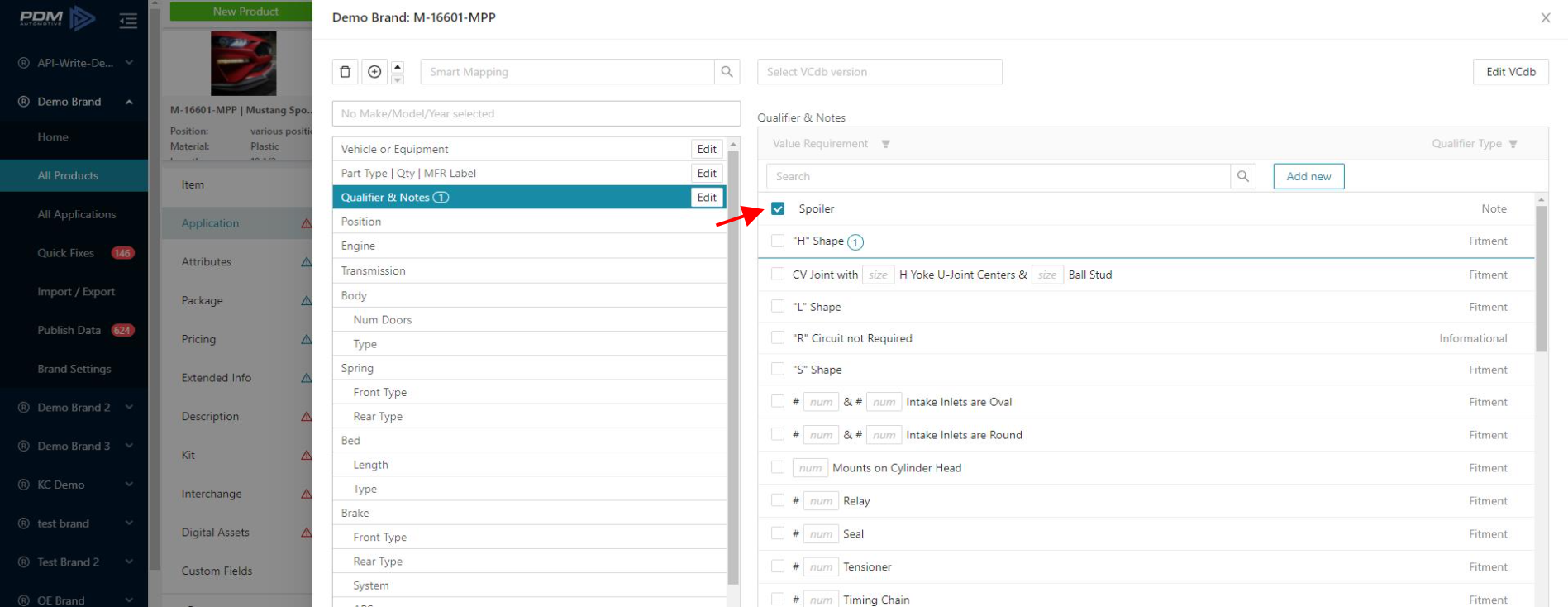Click the attribute list vertical scrollbar
This screenshot has width=1568, height=607.
point(733,368)
